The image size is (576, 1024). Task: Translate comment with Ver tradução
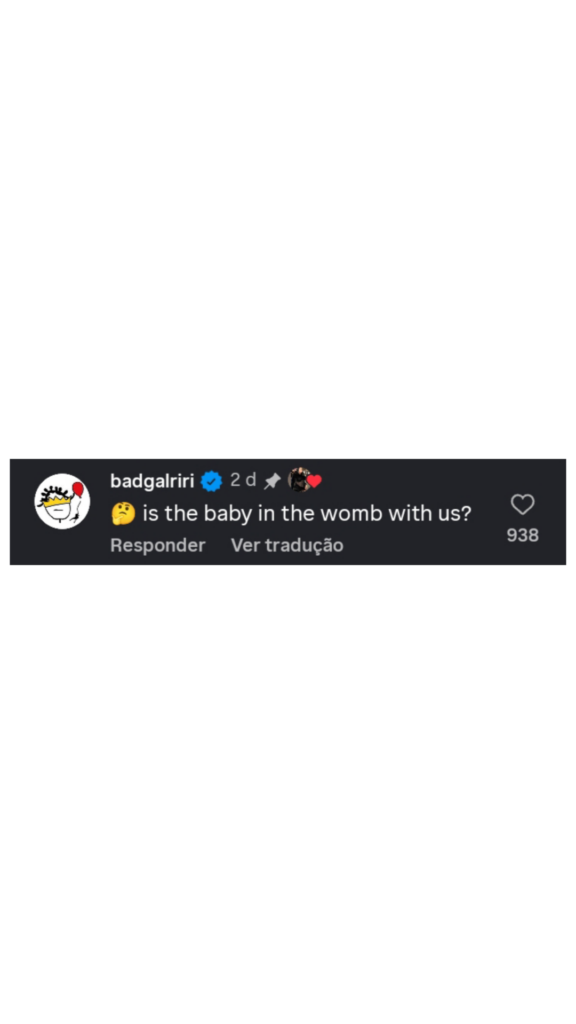(287, 545)
